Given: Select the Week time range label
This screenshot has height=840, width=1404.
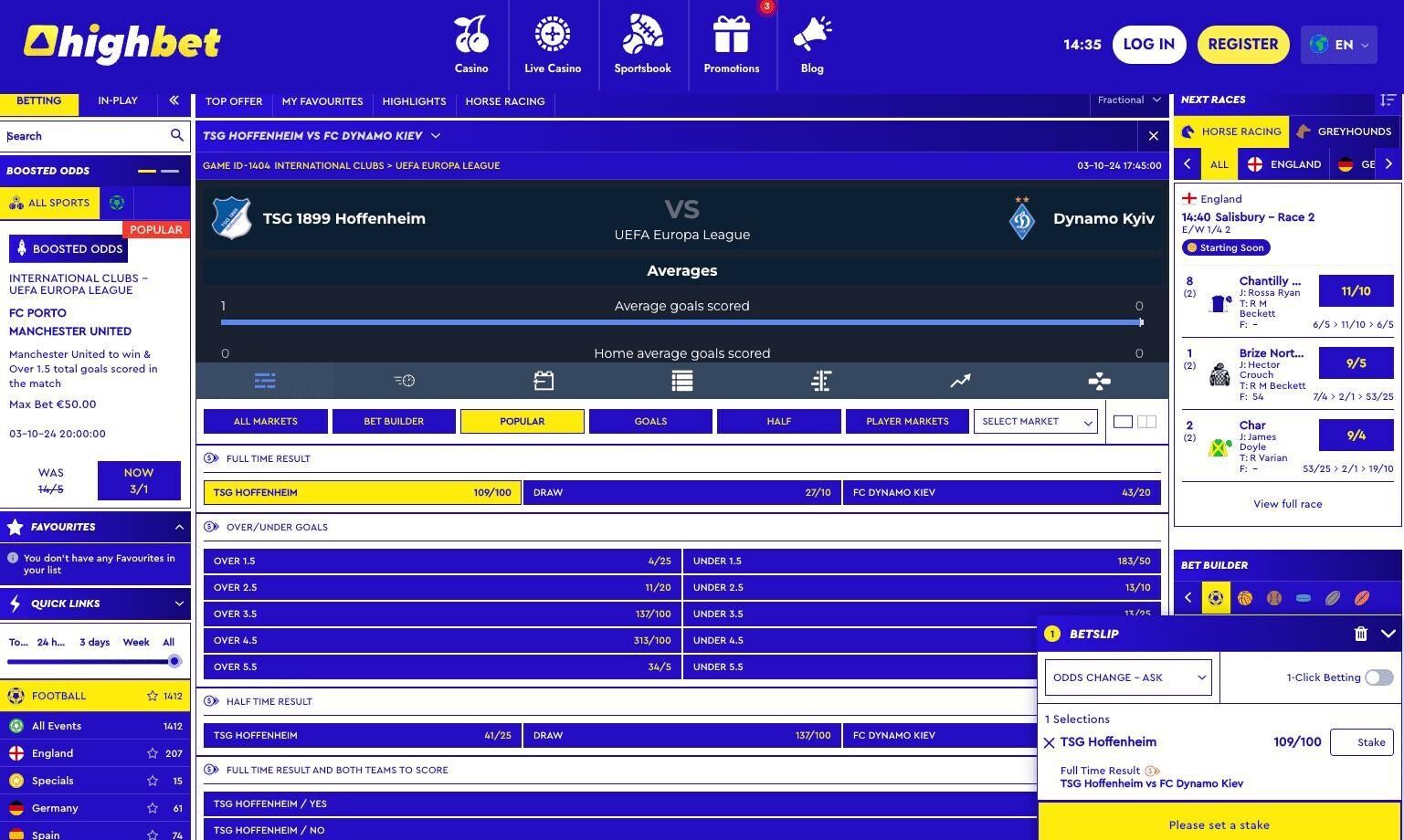Looking at the screenshot, I should click(136, 642).
